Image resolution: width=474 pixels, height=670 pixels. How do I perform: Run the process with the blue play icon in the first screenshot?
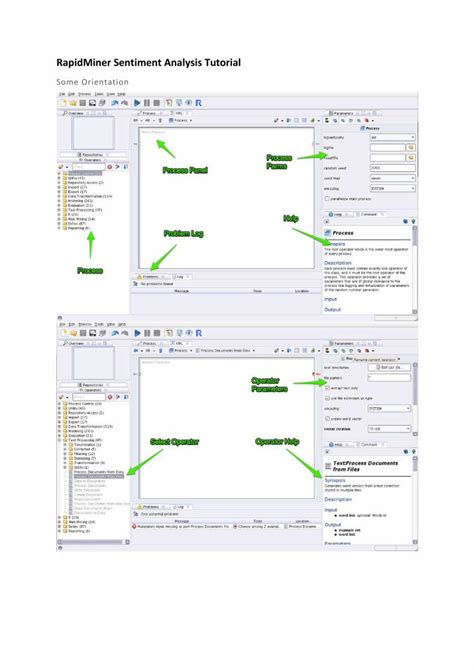[x=137, y=103]
